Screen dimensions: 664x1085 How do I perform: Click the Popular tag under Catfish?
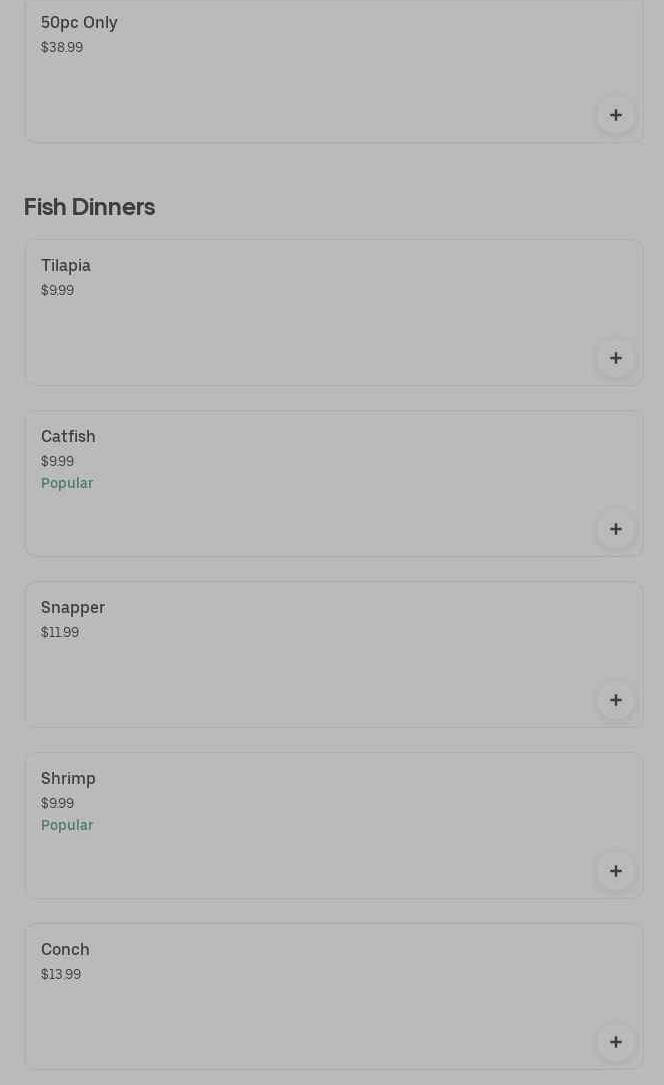(x=67, y=483)
